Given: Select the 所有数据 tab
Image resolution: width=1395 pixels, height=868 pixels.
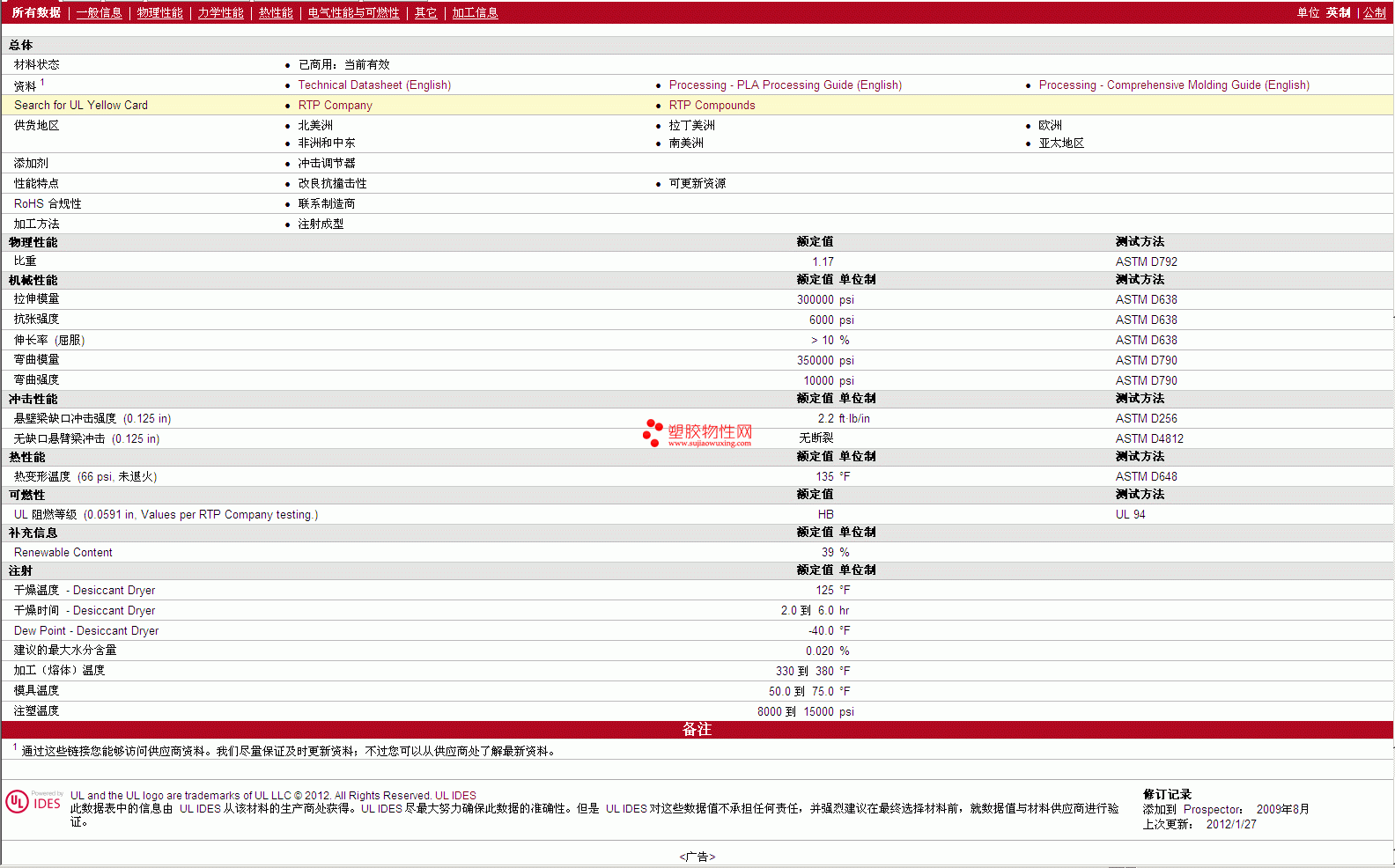Looking at the screenshot, I should pos(36,13).
